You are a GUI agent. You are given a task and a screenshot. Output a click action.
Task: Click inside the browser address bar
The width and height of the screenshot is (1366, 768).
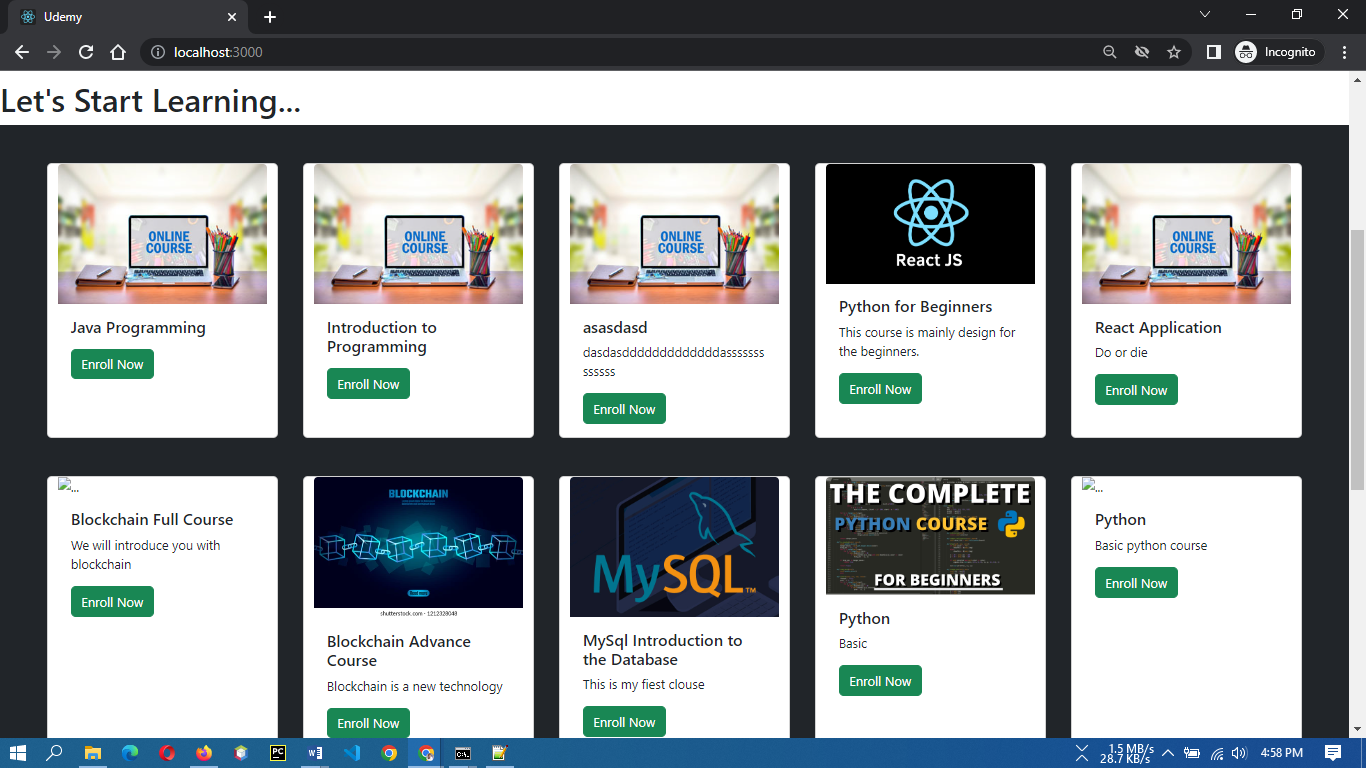[x=600, y=52]
